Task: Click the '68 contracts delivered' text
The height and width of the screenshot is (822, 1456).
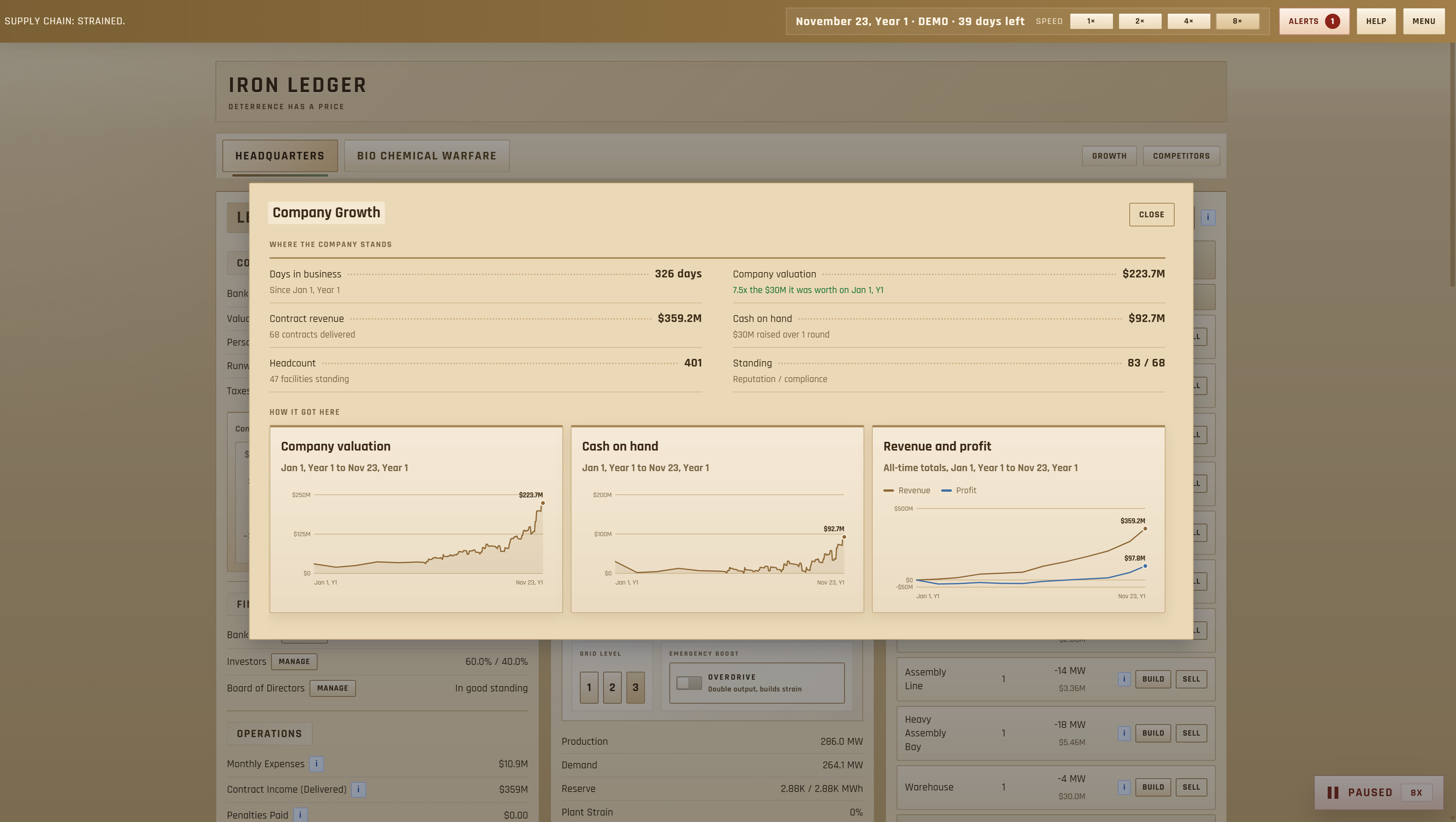Action: [312, 335]
